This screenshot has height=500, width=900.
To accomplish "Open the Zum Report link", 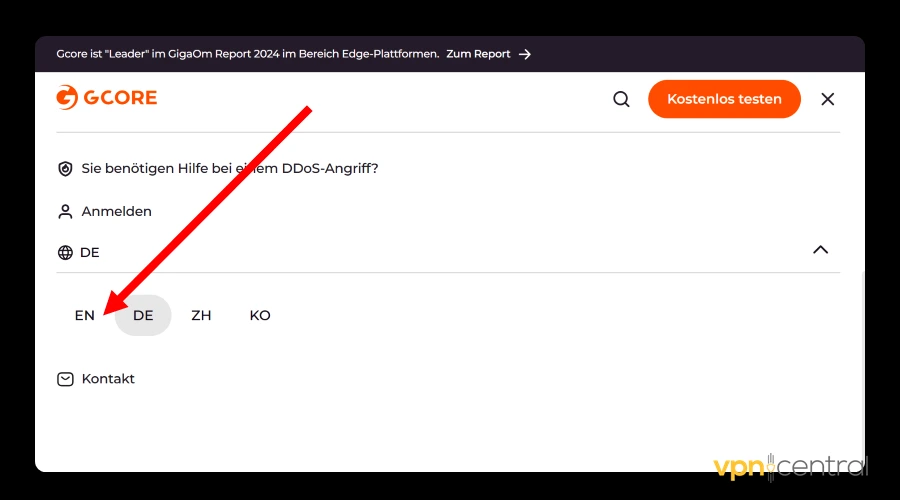I will point(478,54).
